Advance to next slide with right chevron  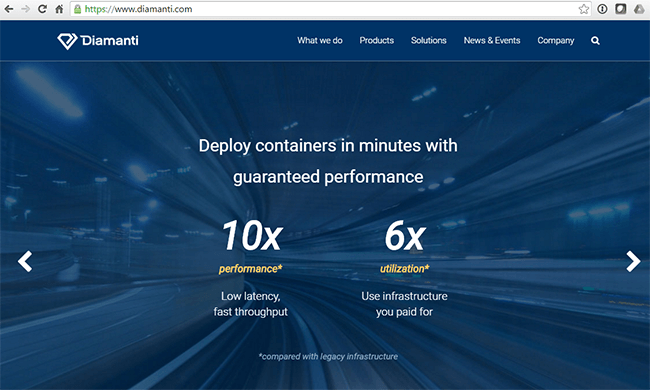633,261
